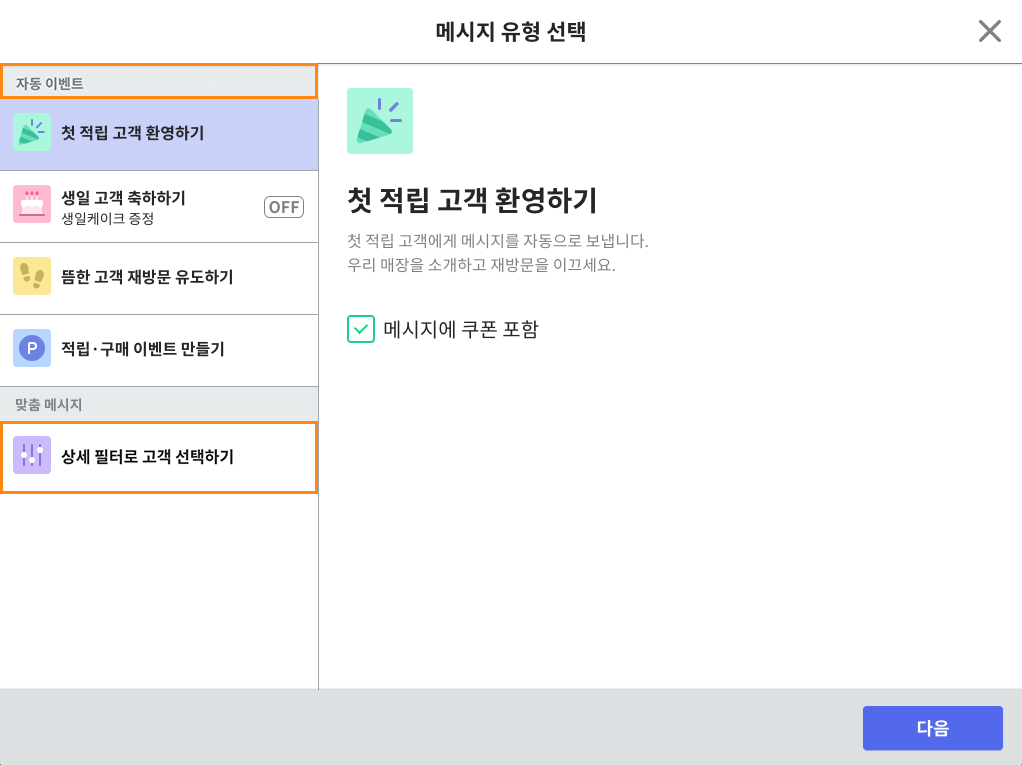Click the 자동 이벤트 section header
This screenshot has height=765, width=1022.
click(159, 81)
